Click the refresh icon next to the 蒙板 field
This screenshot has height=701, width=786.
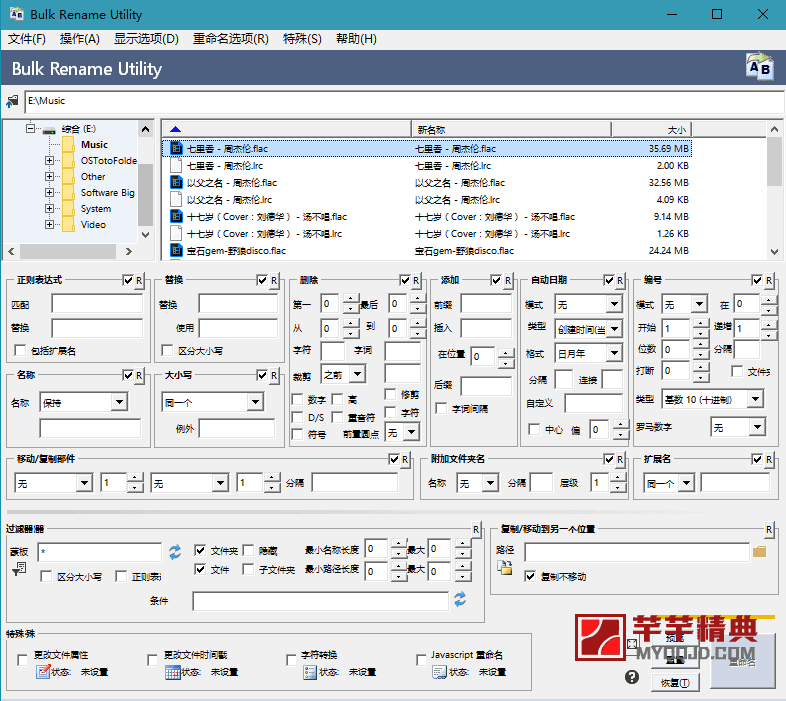click(x=174, y=552)
